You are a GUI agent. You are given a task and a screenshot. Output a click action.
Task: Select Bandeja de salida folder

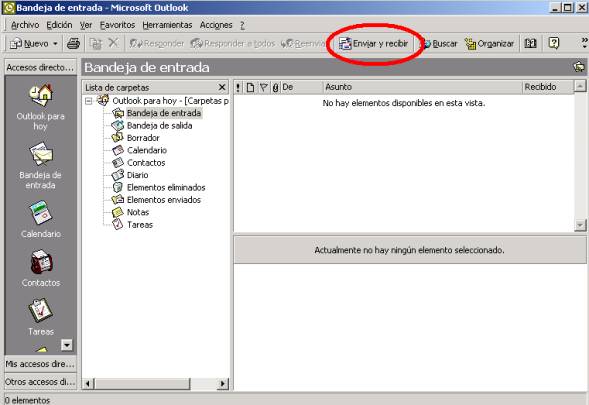pos(152,125)
